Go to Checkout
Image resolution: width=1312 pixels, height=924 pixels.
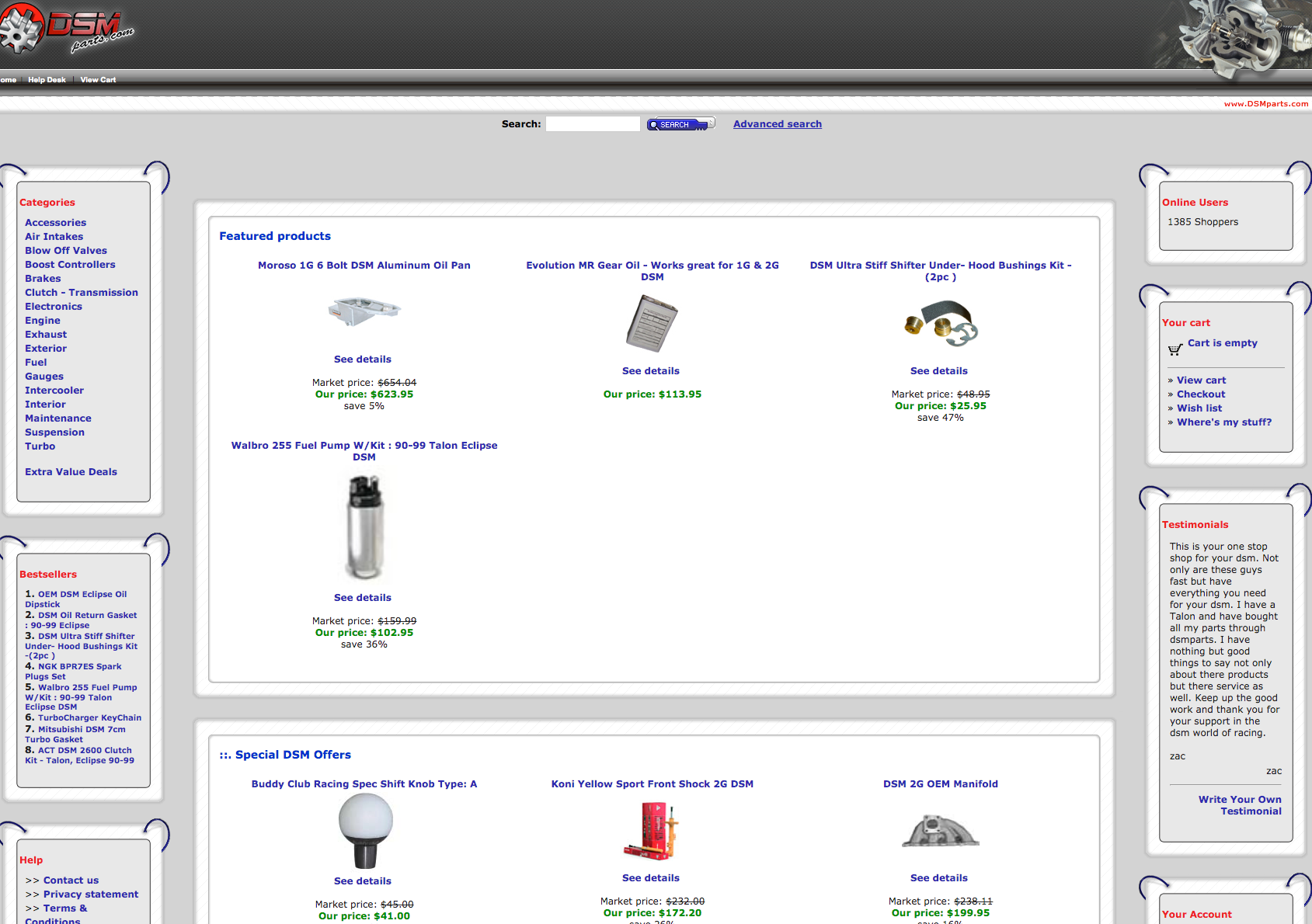(1201, 394)
